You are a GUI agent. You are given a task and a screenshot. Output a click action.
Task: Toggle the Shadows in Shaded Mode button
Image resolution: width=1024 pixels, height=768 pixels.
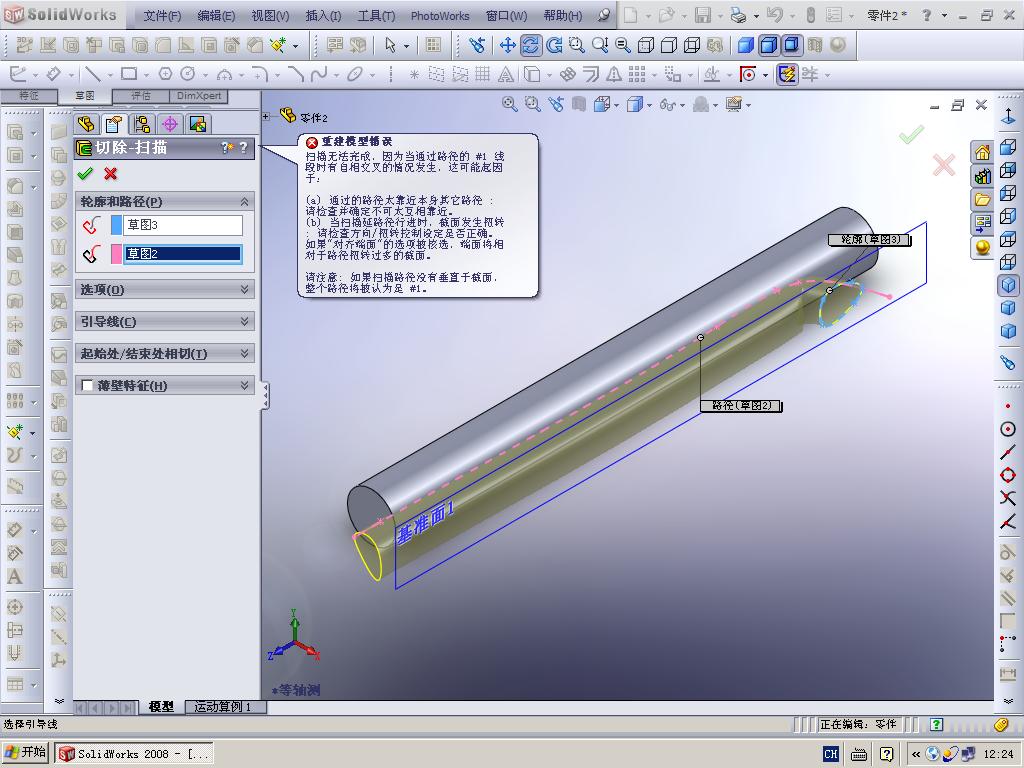[x=792, y=44]
